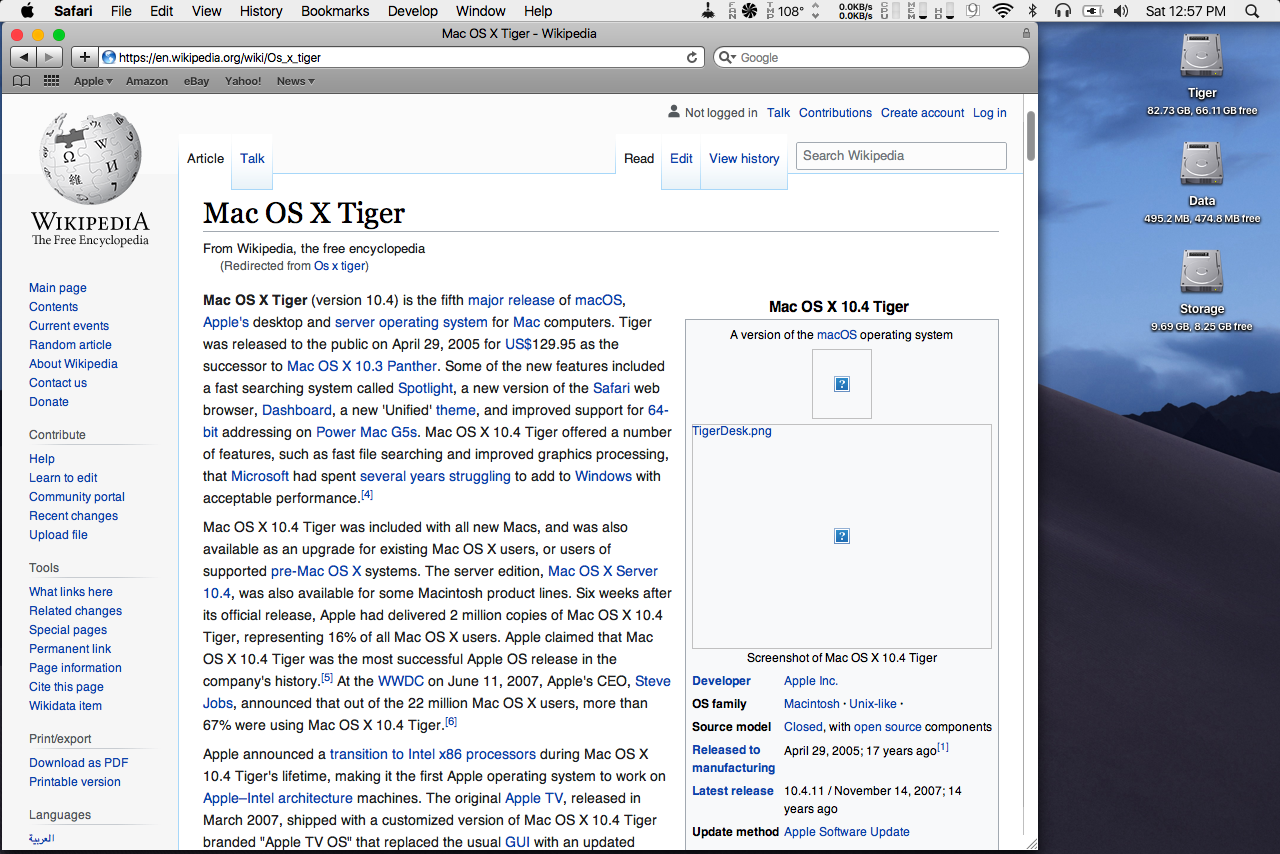Click the eBay bookmark
Viewport: 1280px width, 854px height.
[197, 81]
